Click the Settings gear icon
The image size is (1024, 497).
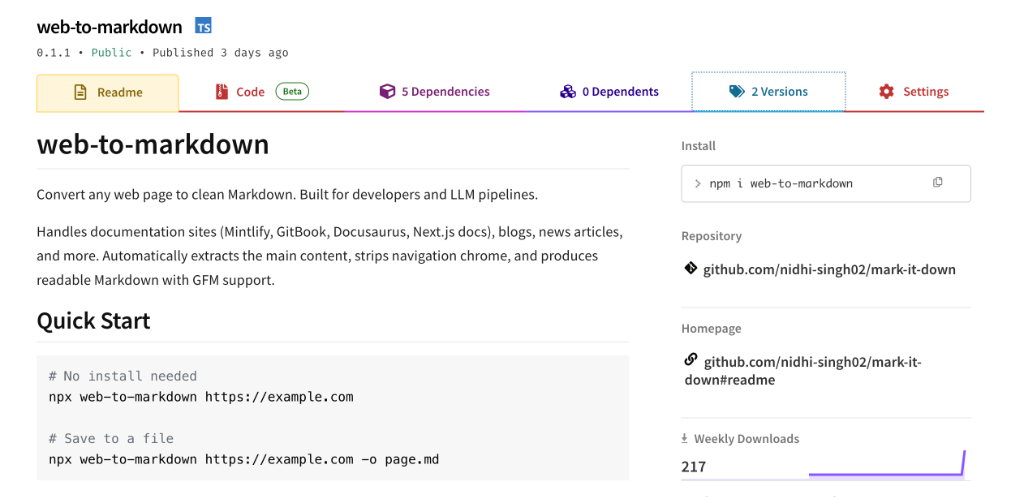886,91
